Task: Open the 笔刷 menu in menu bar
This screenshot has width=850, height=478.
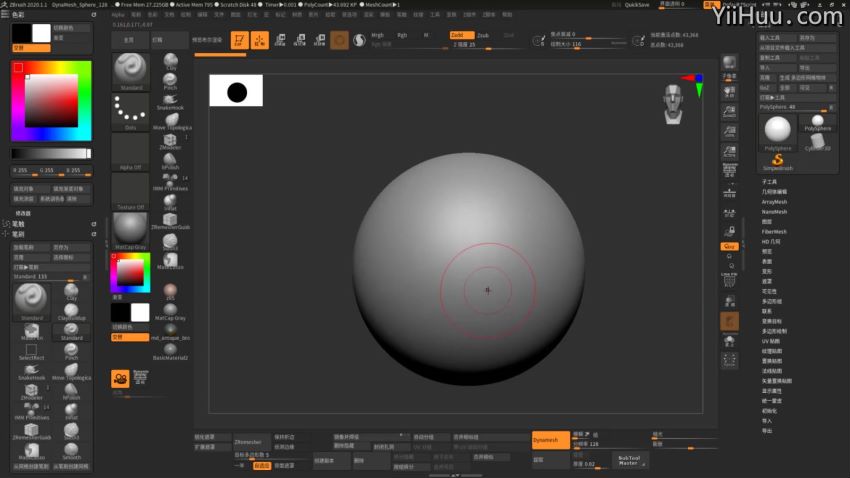Action: pyautogui.click(x=136, y=15)
